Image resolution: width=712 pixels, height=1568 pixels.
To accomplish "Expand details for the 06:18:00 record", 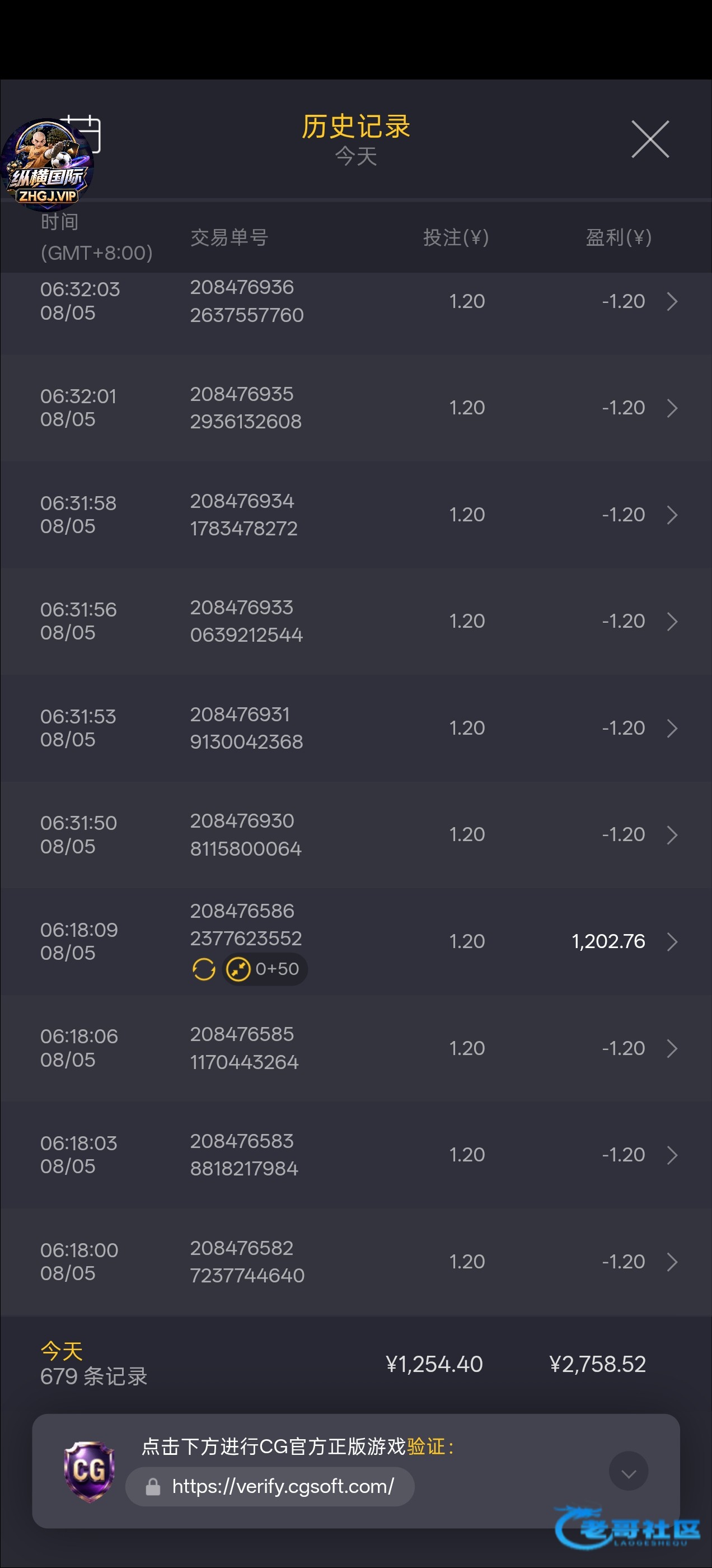I will tap(672, 1262).
